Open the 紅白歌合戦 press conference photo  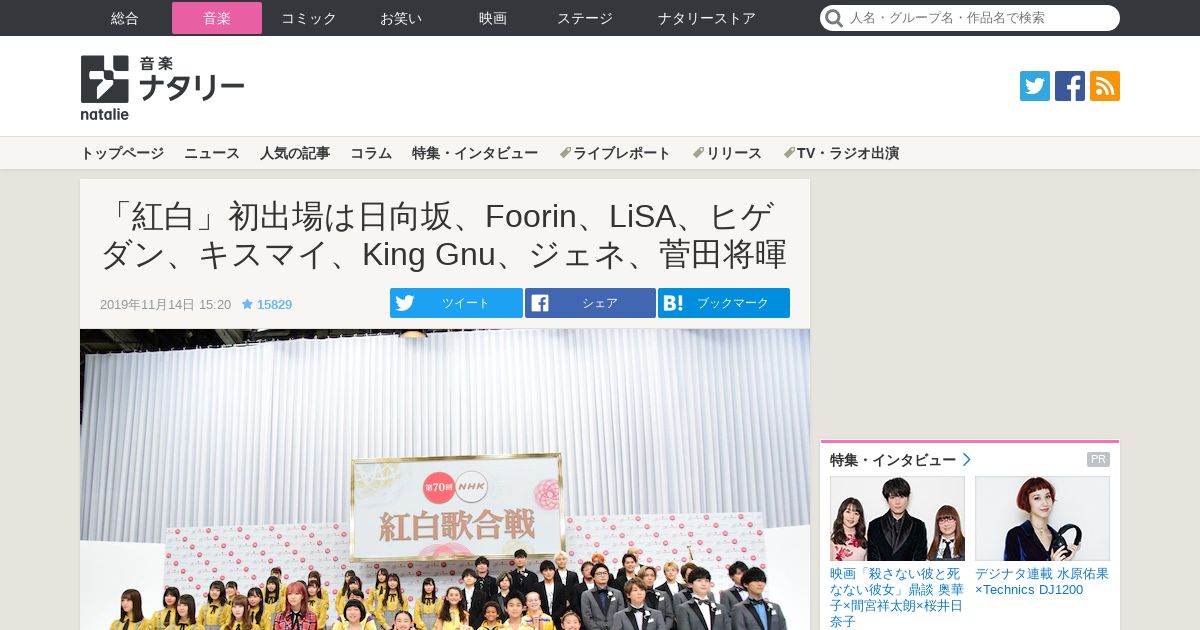[x=445, y=479]
